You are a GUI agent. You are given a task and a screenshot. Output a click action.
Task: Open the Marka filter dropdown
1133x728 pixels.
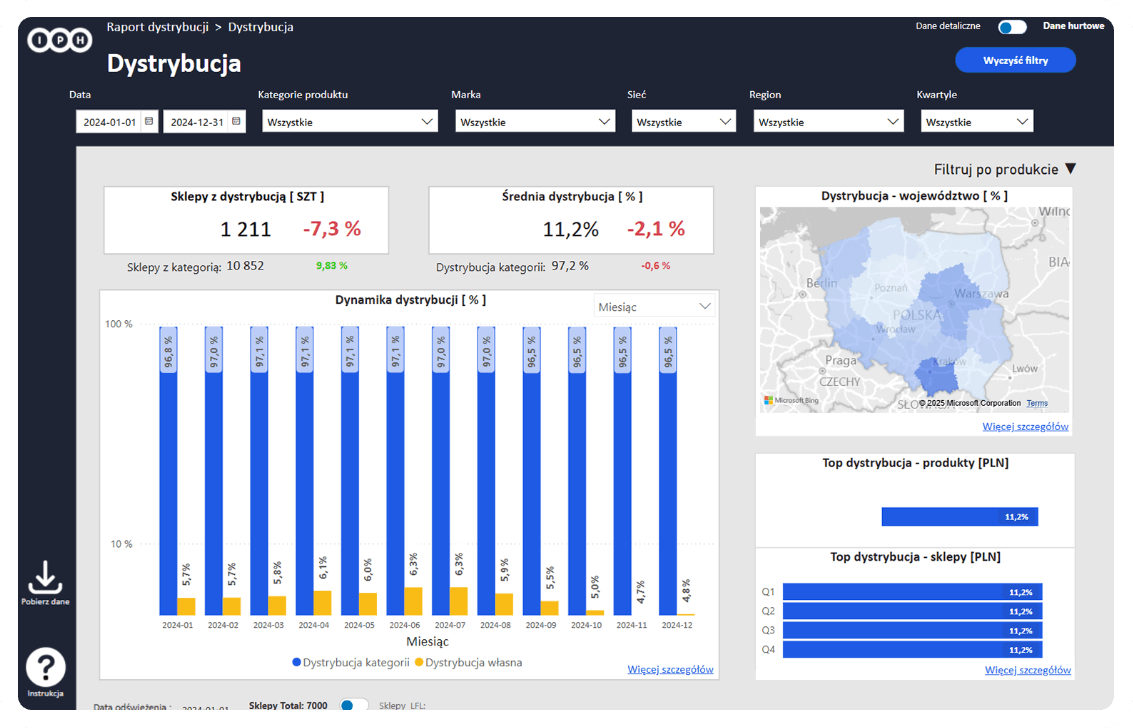(534, 122)
